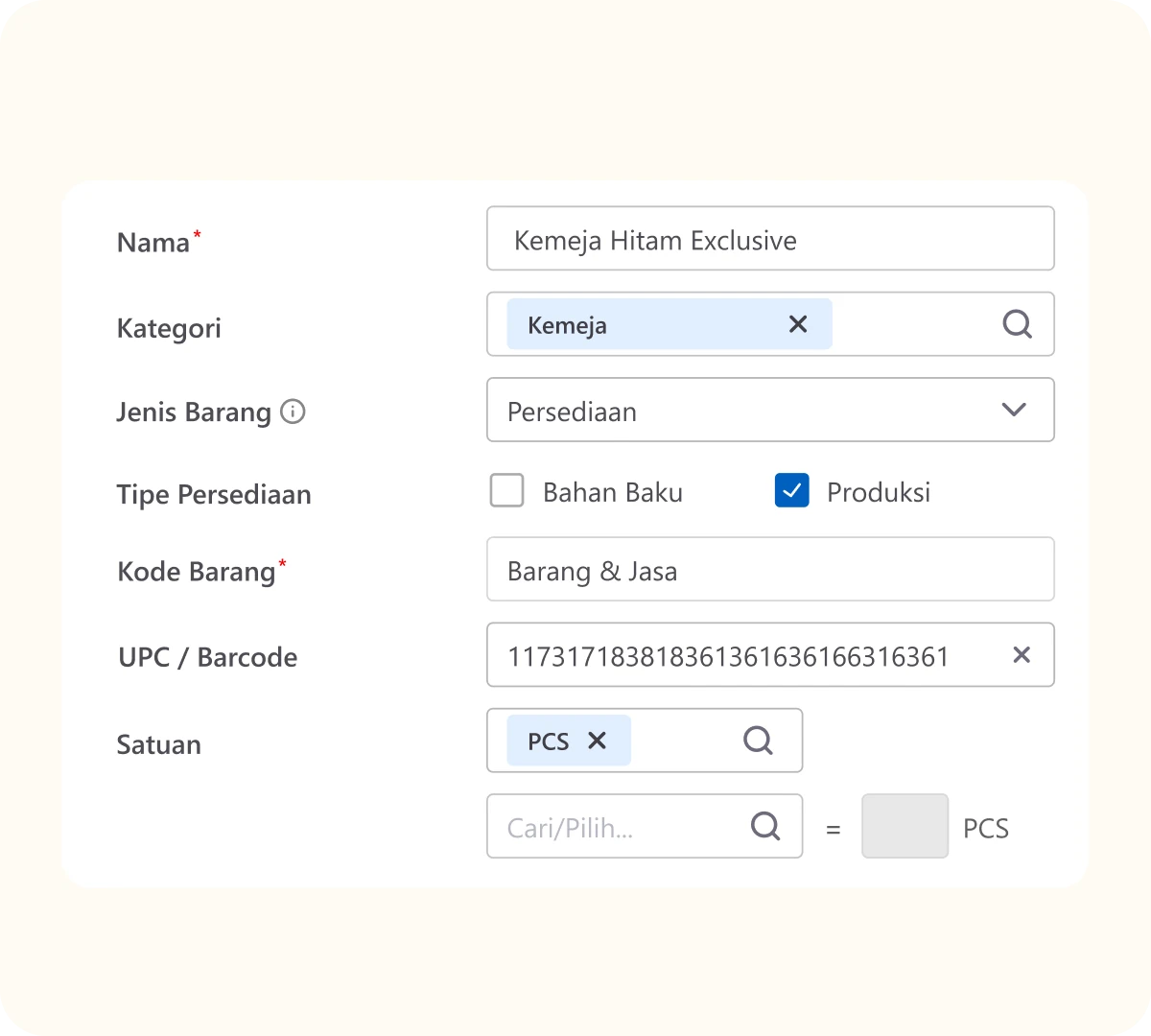Enable the Bahan Baku checkbox
The width and height of the screenshot is (1151, 1036).
pyautogui.click(x=506, y=491)
